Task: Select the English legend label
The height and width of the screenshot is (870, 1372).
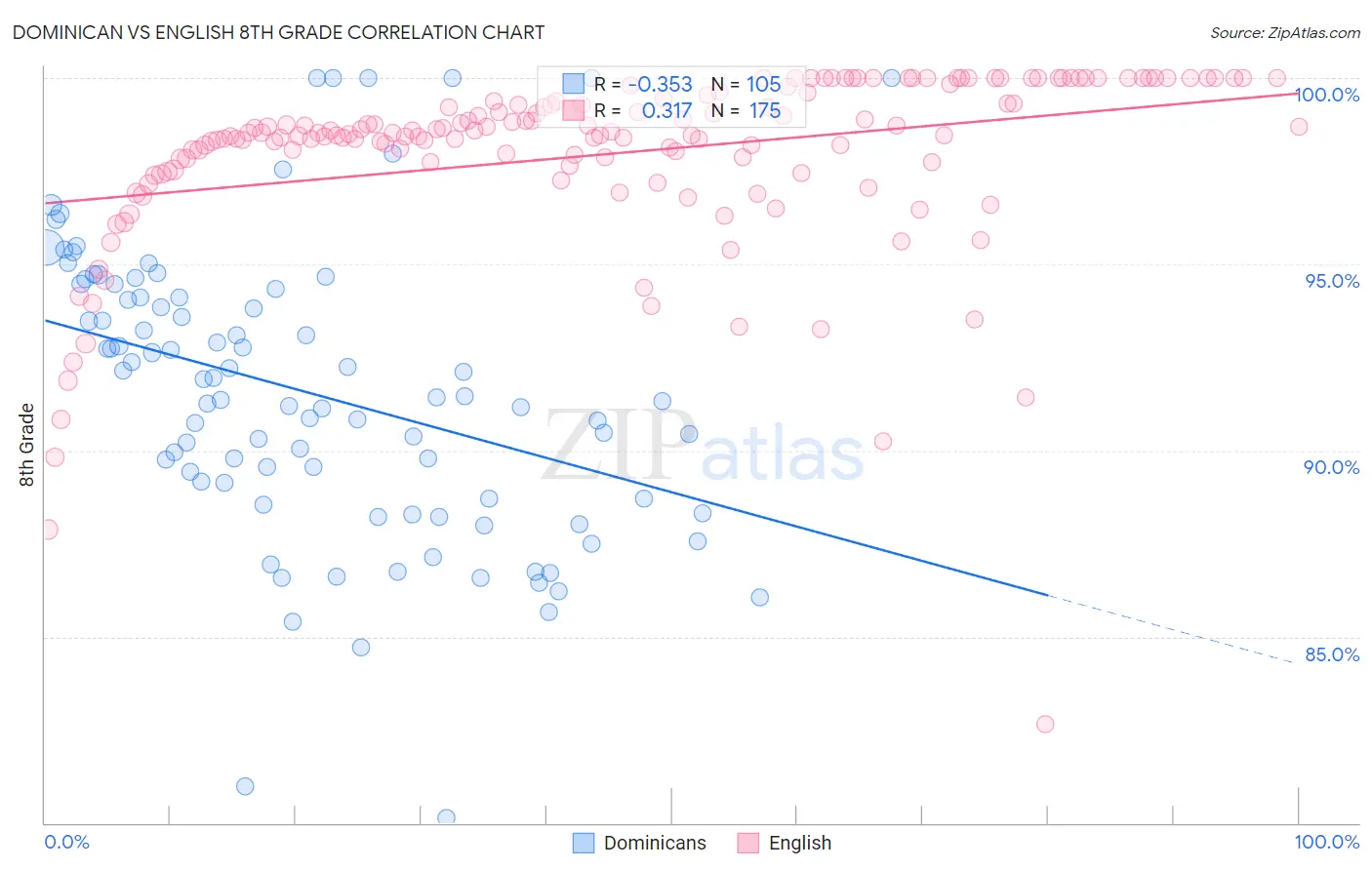Action: click(x=800, y=843)
